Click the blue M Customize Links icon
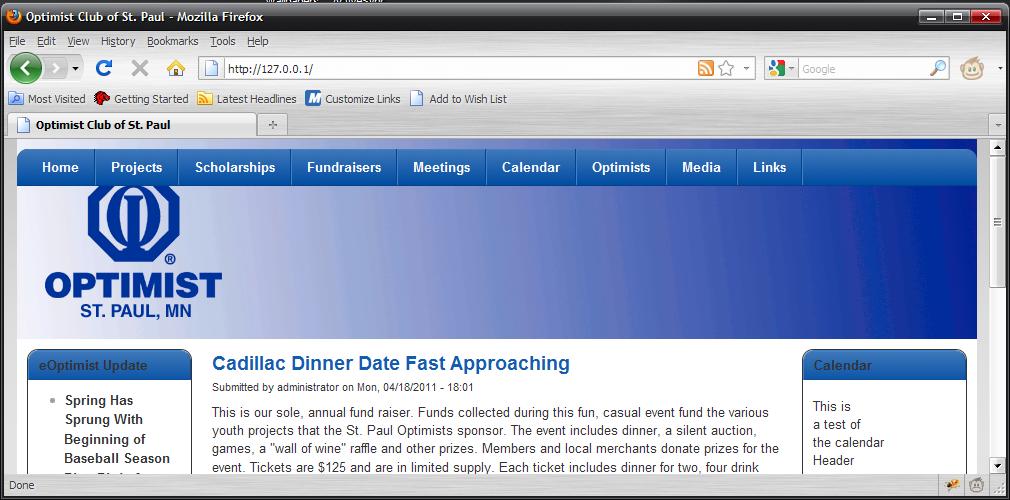Screen dimensions: 1010x500 313,99
